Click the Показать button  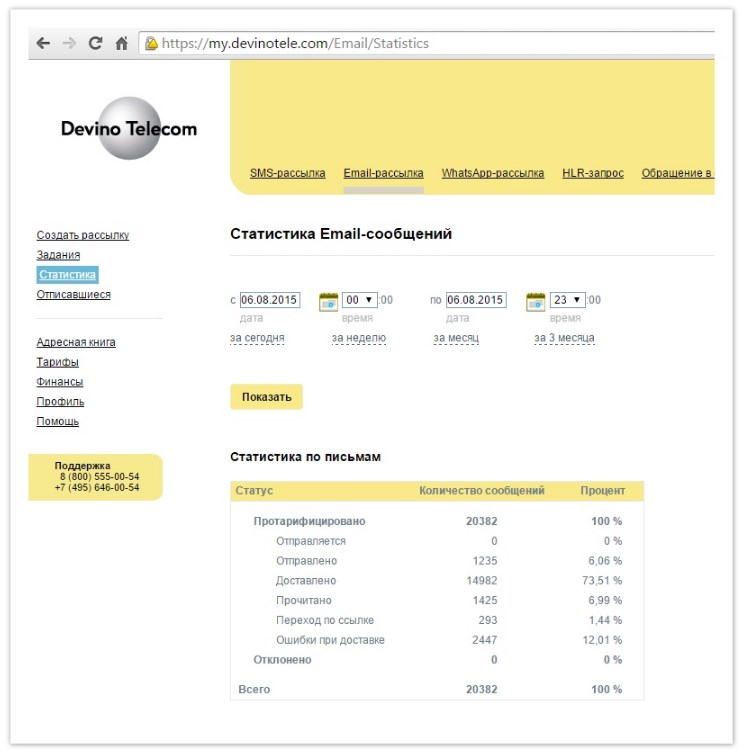(266, 397)
